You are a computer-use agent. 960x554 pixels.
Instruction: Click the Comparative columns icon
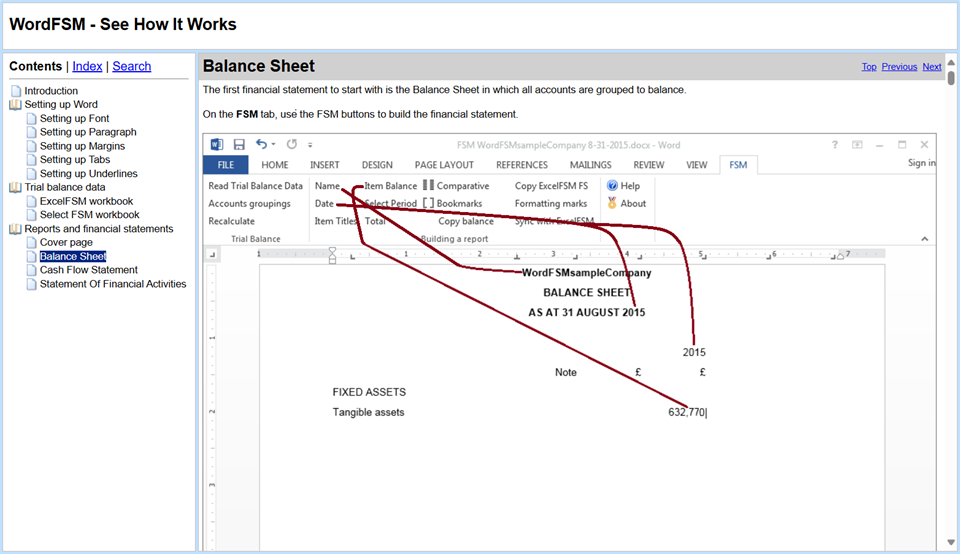pyautogui.click(x=429, y=185)
